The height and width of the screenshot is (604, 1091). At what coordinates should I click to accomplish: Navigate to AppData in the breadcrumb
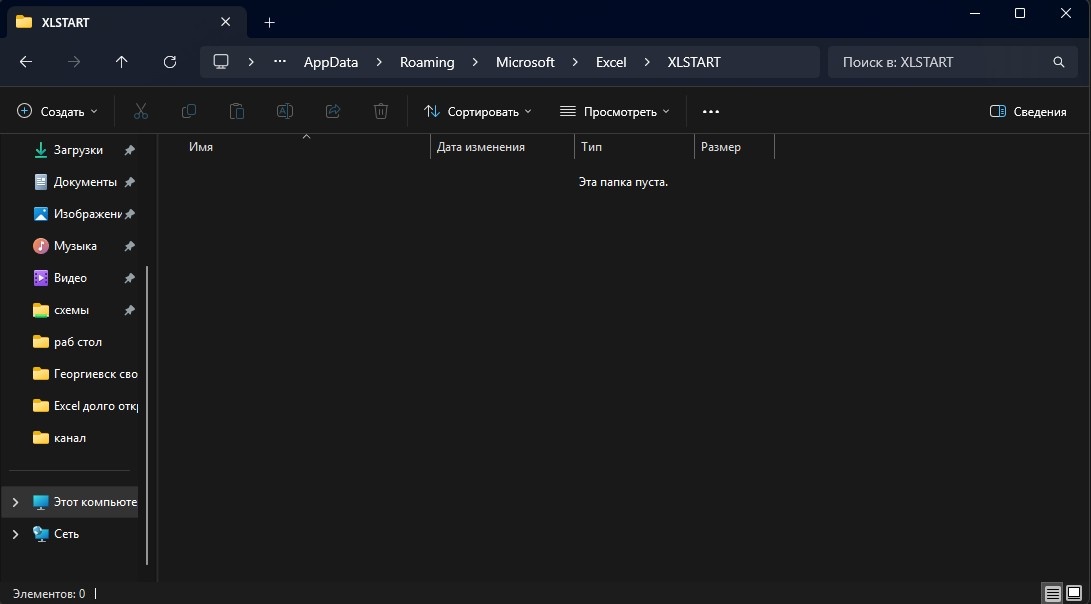tap(331, 62)
